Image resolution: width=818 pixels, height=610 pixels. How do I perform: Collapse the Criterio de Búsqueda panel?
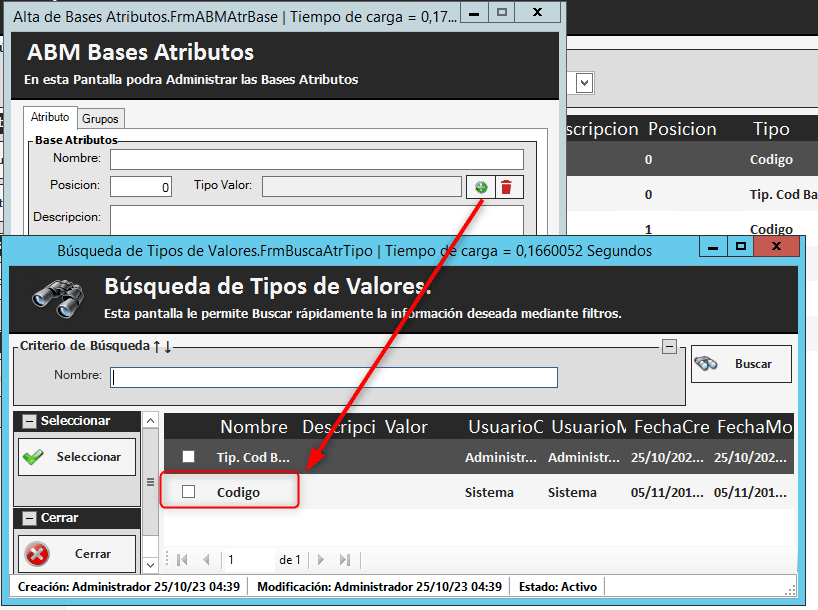[669, 346]
